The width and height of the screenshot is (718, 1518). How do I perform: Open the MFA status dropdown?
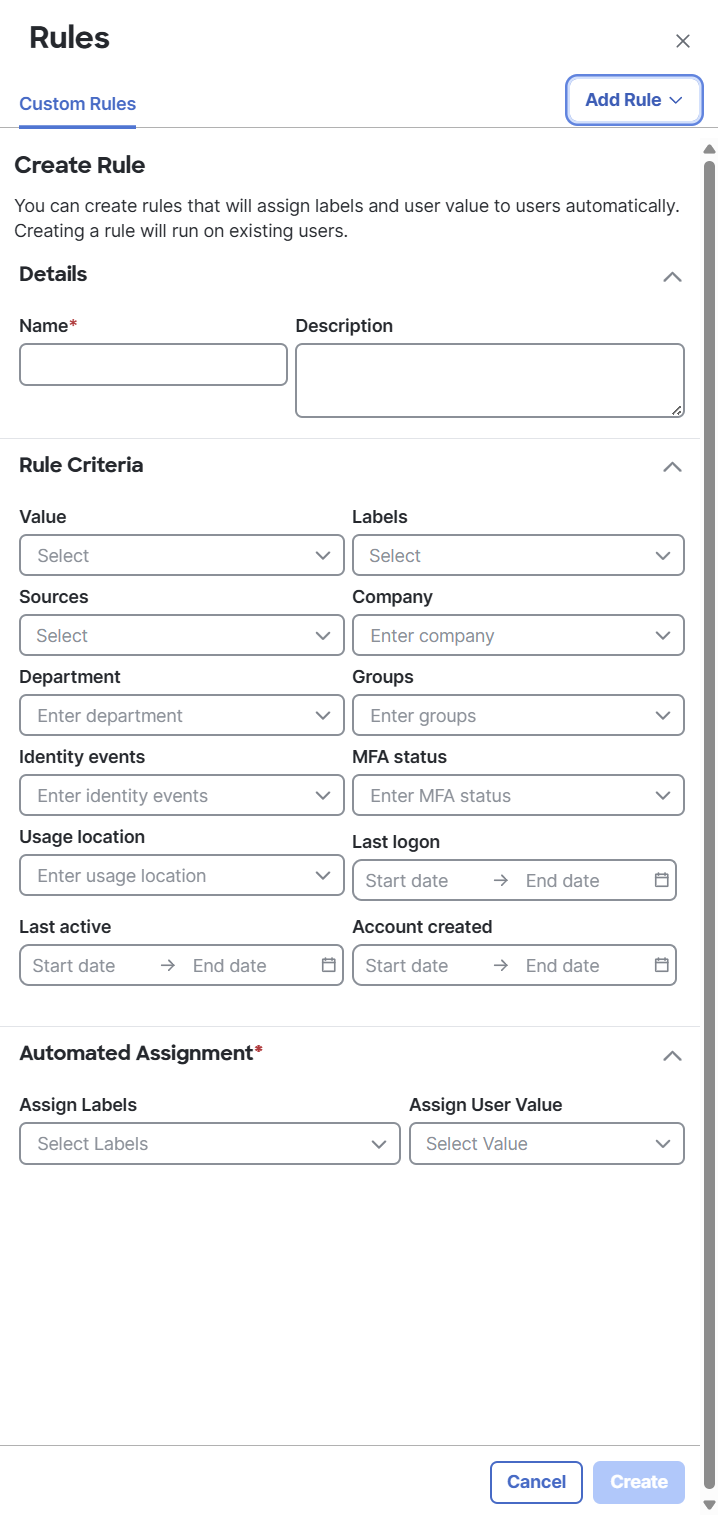(x=518, y=795)
